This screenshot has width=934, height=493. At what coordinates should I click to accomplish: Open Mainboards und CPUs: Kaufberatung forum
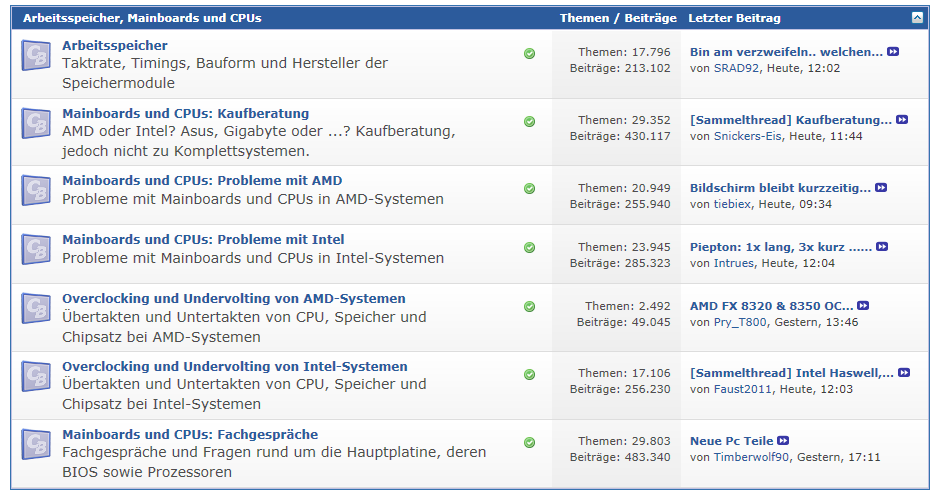185,113
